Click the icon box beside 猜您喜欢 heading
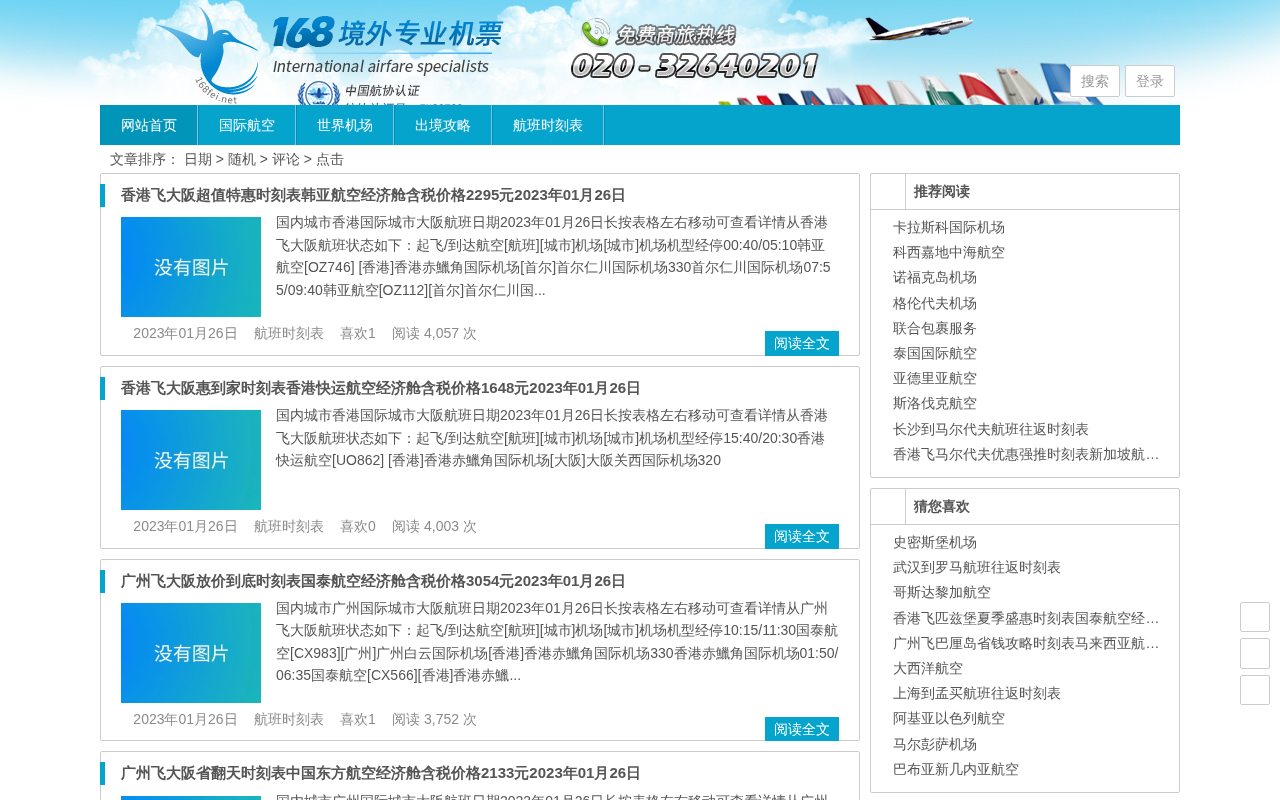This screenshot has width=1280, height=800. [x=888, y=507]
